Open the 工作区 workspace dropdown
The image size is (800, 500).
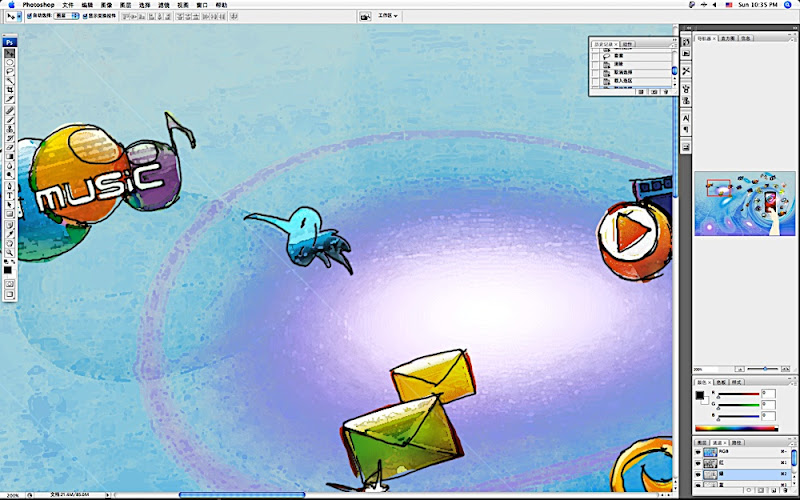pyautogui.click(x=387, y=16)
